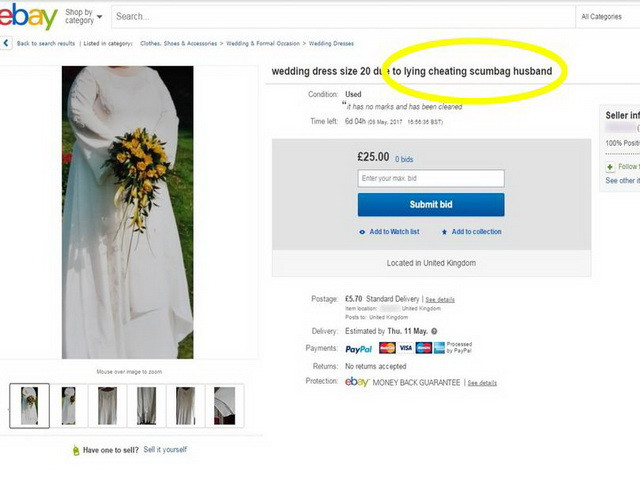640x480 pixels.
Task: Click the max bid input field
Action: coord(430,178)
